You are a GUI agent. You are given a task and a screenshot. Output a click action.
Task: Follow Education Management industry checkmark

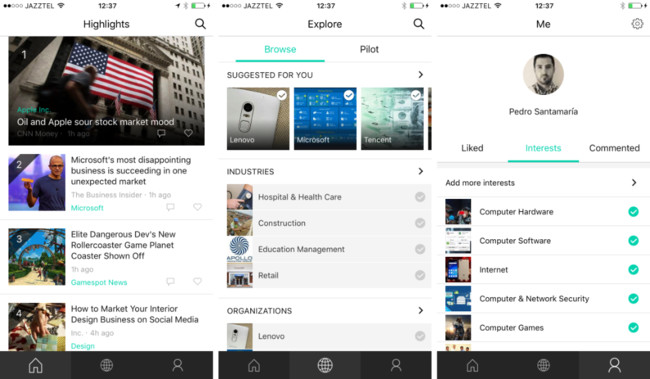(x=420, y=249)
